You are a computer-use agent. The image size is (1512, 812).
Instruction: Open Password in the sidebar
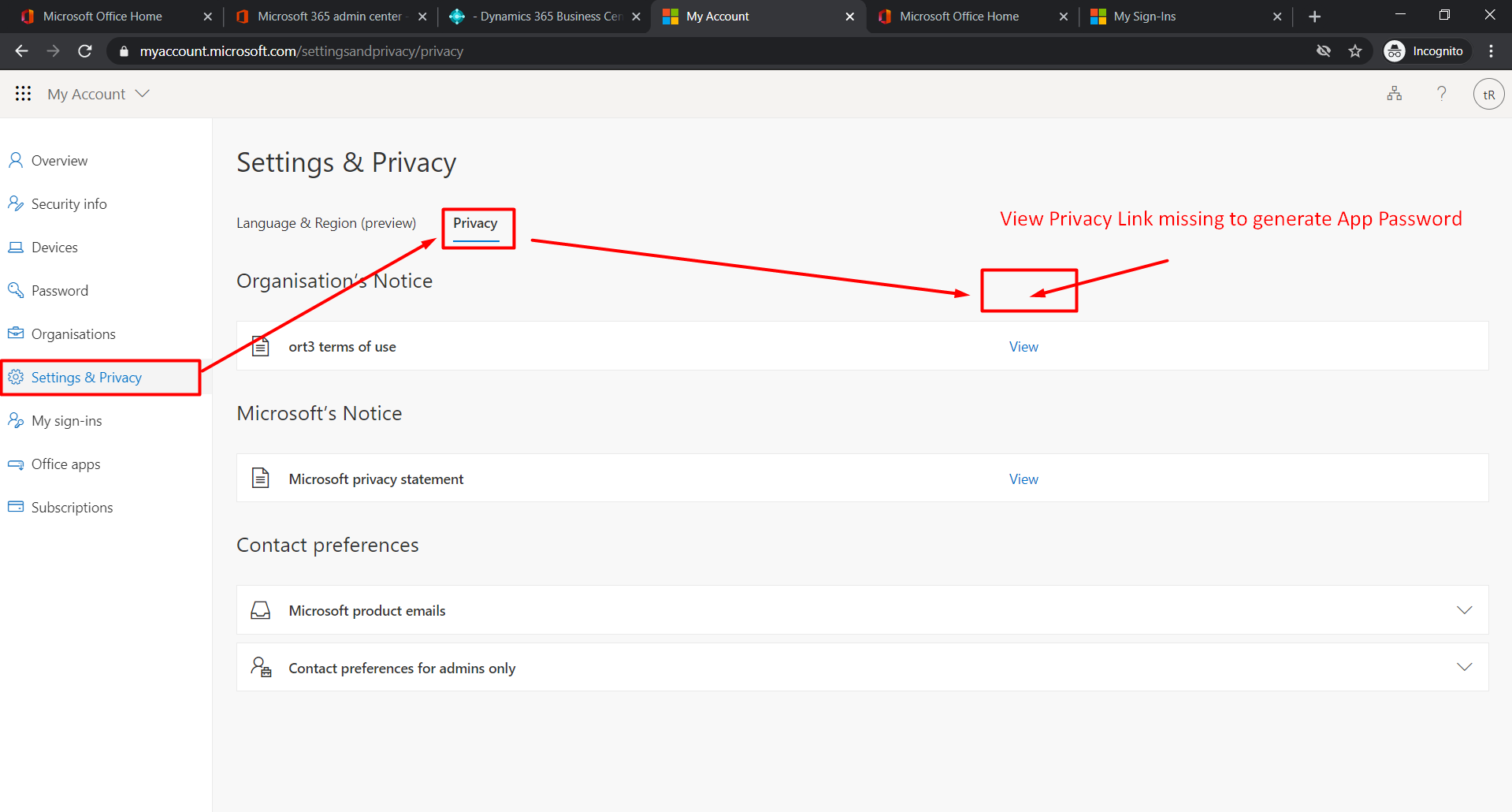pos(60,290)
